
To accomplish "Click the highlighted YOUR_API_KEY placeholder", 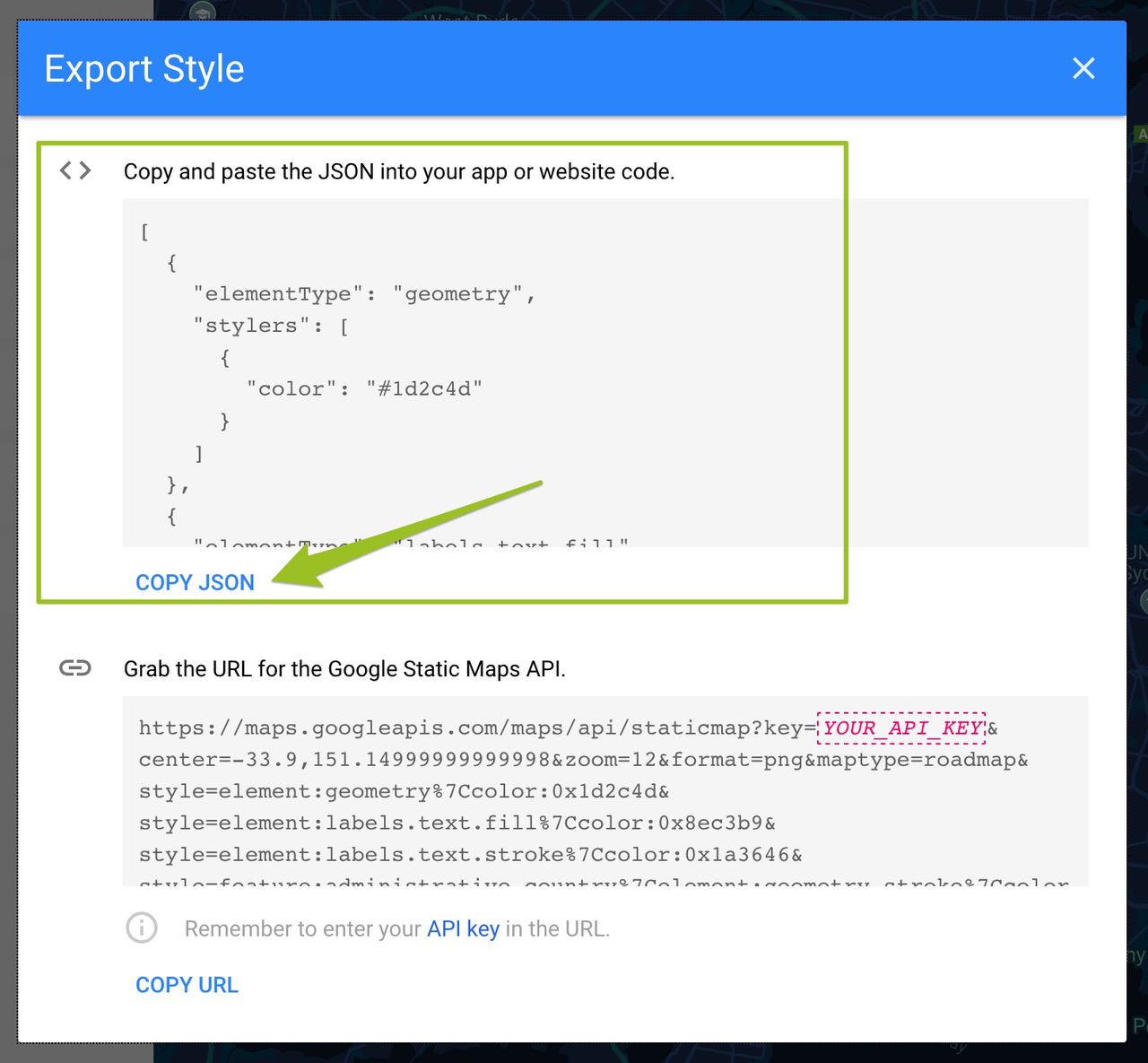I will point(901,728).
